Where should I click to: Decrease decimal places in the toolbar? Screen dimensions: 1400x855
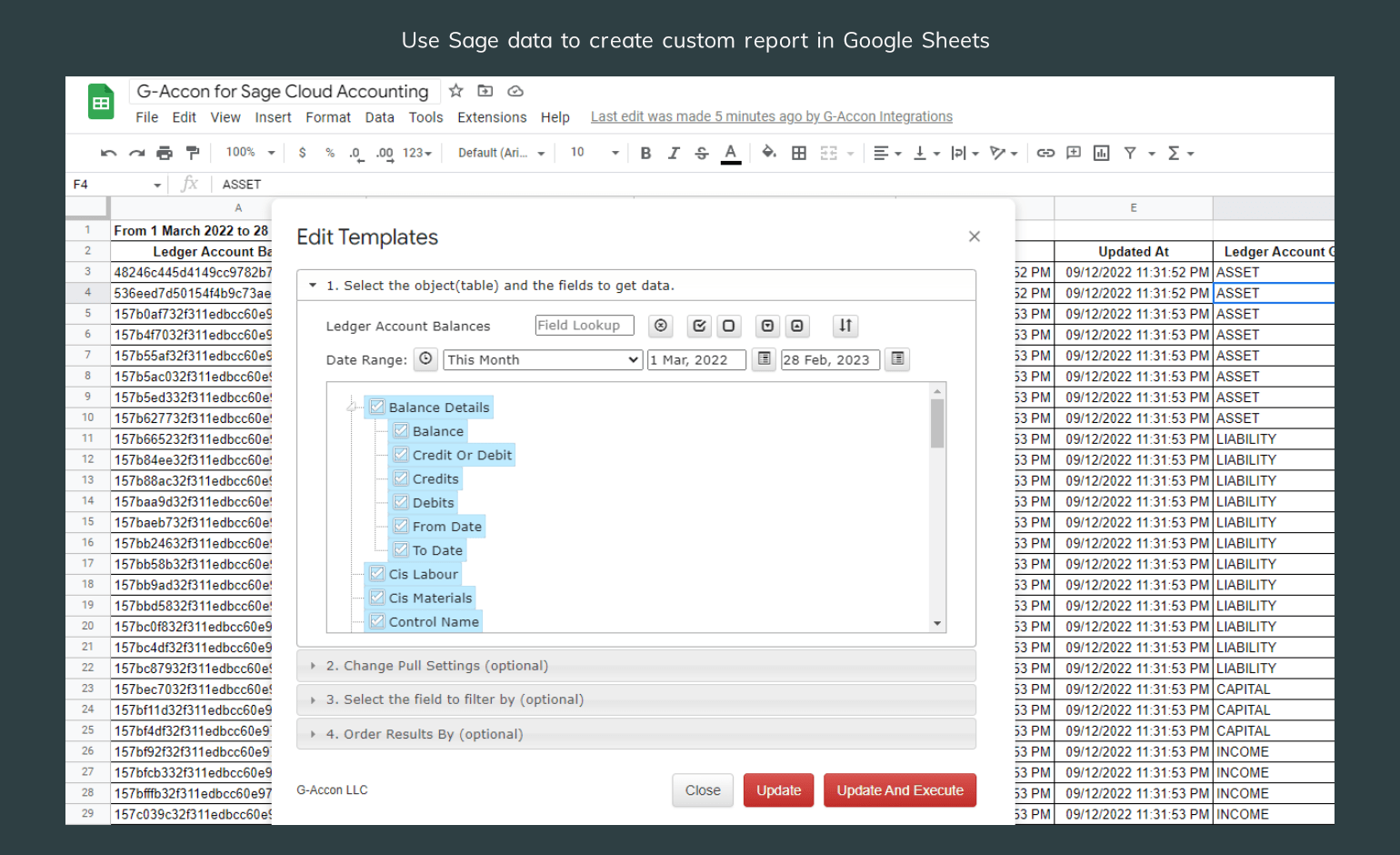tap(356, 154)
